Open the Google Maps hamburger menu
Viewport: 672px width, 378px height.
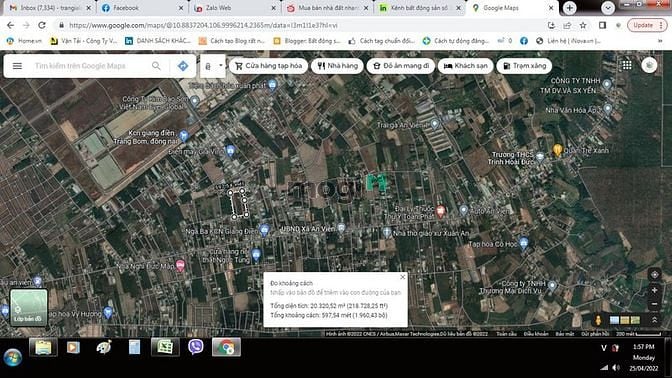pyautogui.click(x=17, y=66)
